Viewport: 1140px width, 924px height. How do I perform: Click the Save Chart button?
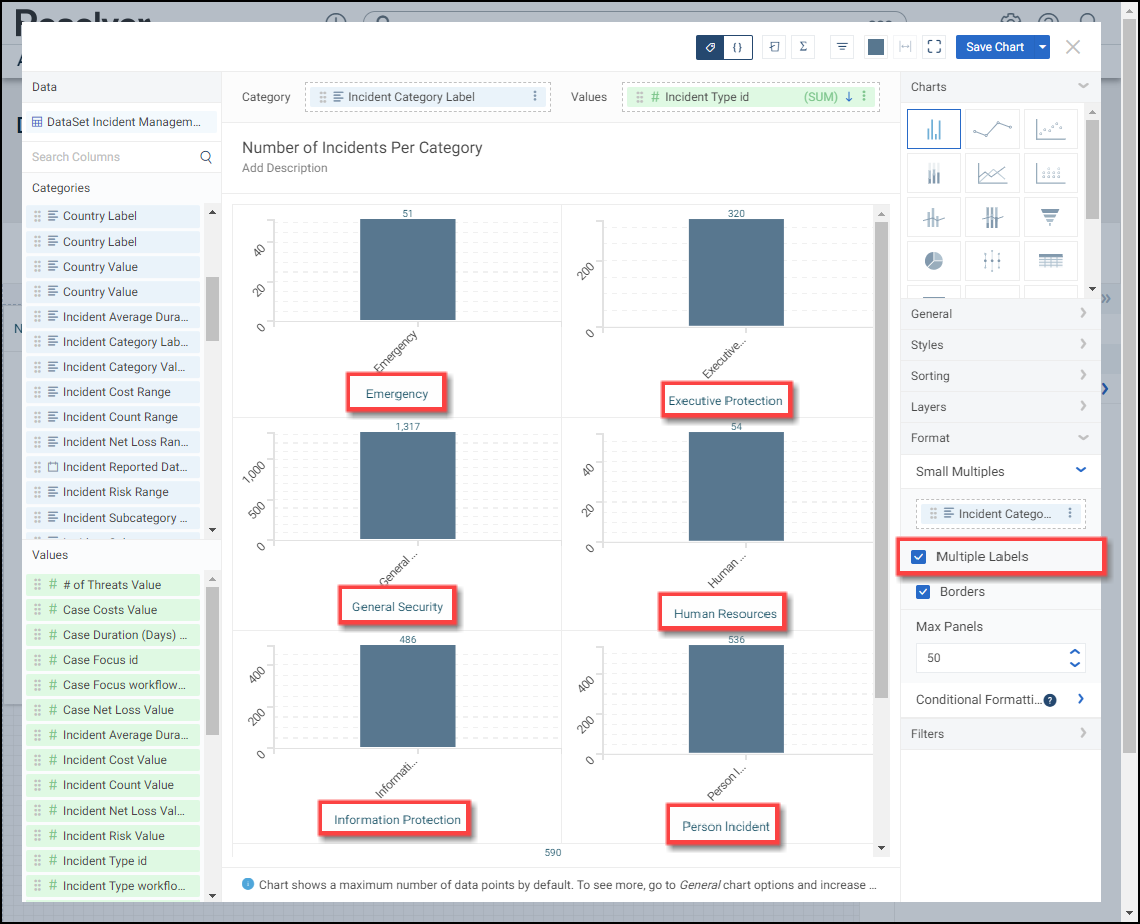click(994, 47)
